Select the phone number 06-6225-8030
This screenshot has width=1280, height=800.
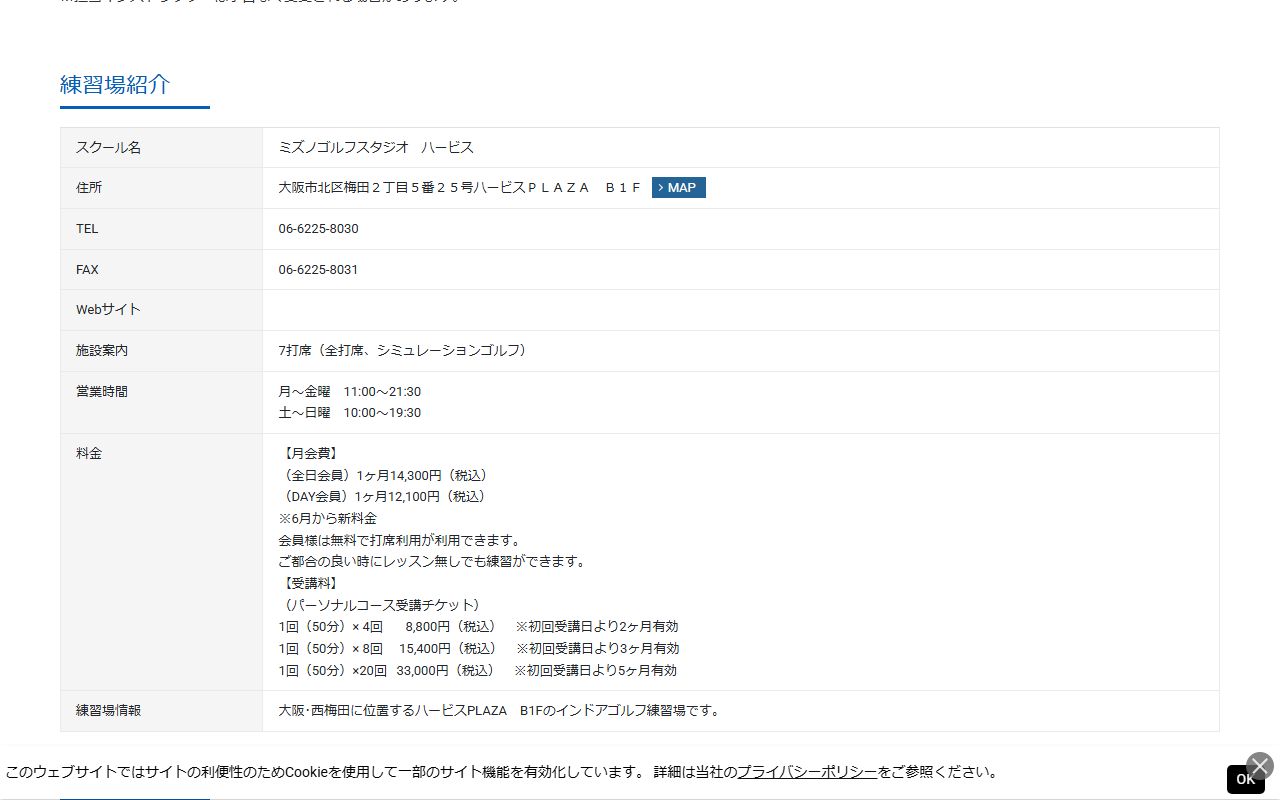tap(318, 229)
